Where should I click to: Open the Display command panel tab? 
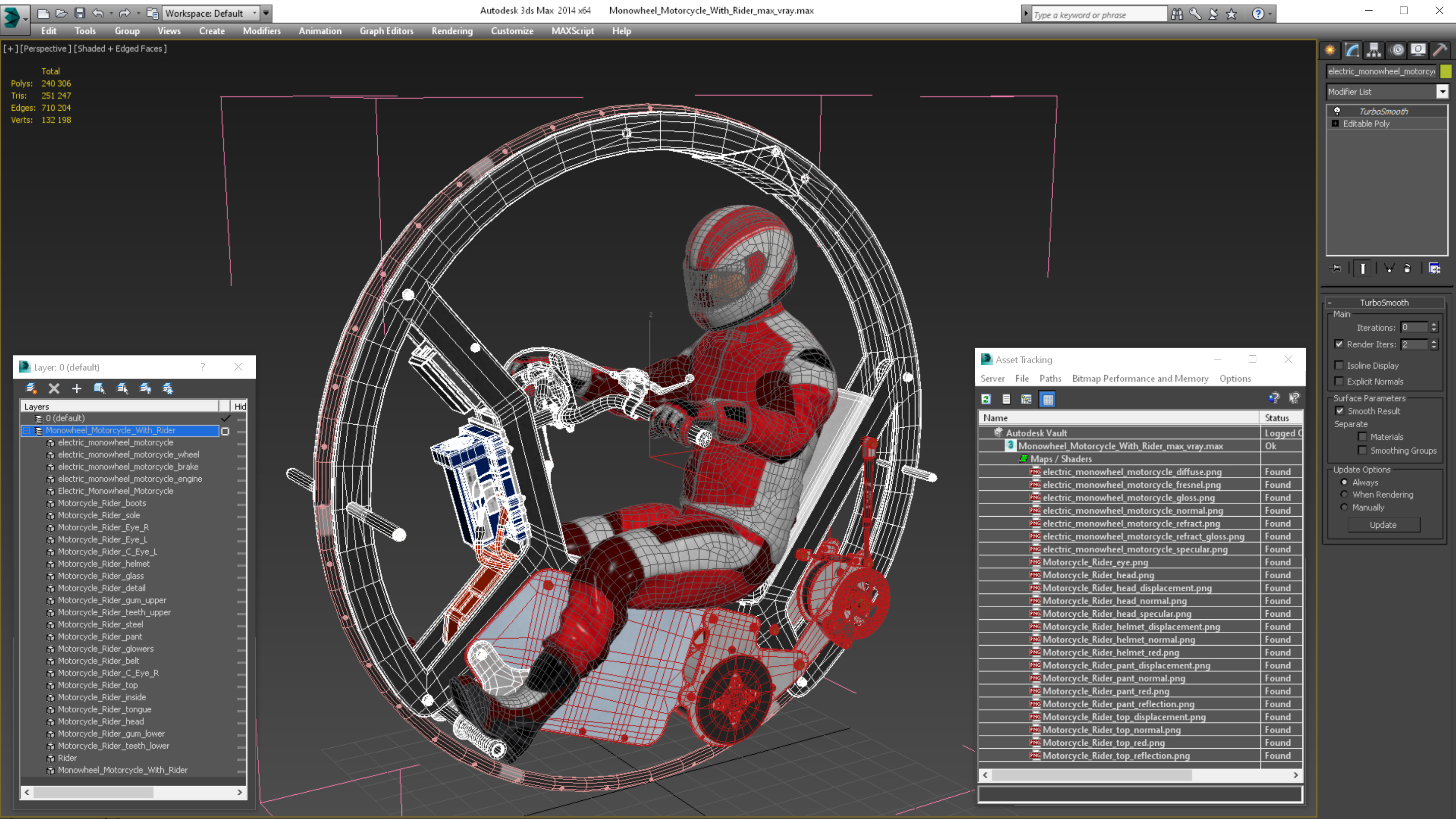click(1418, 50)
